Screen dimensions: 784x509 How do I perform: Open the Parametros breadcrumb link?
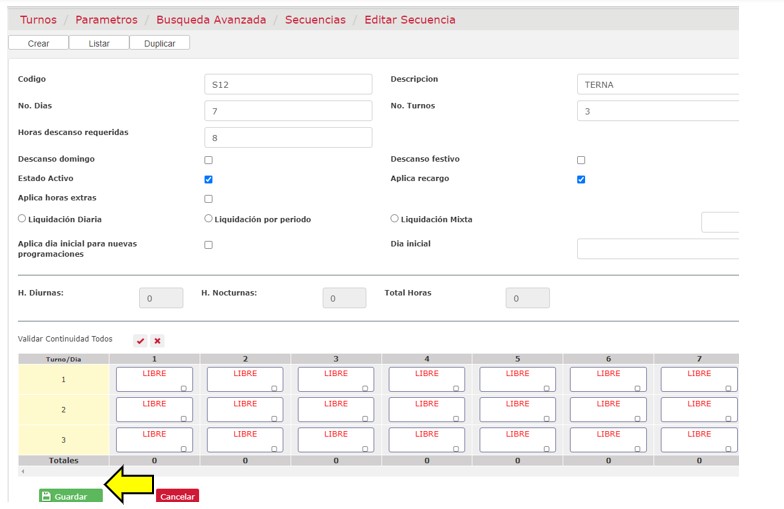tap(106, 20)
